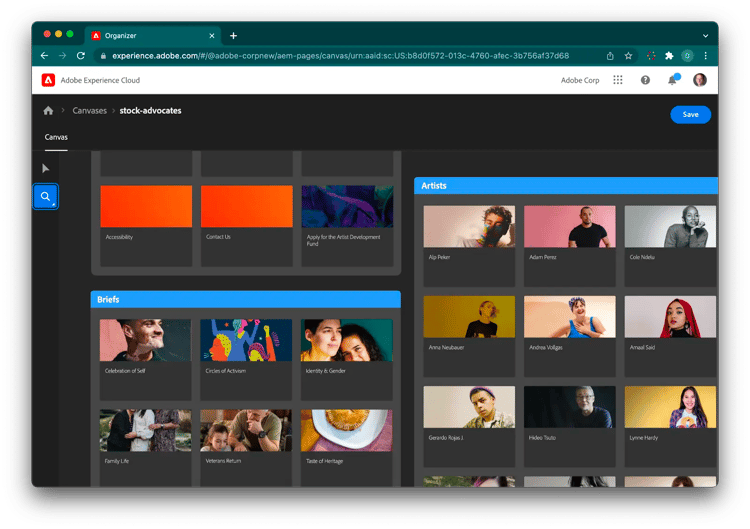The image size is (750, 529).
Task: Open Chrome profile icon in toolbar
Action: pyautogui.click(x=687, y=56)
